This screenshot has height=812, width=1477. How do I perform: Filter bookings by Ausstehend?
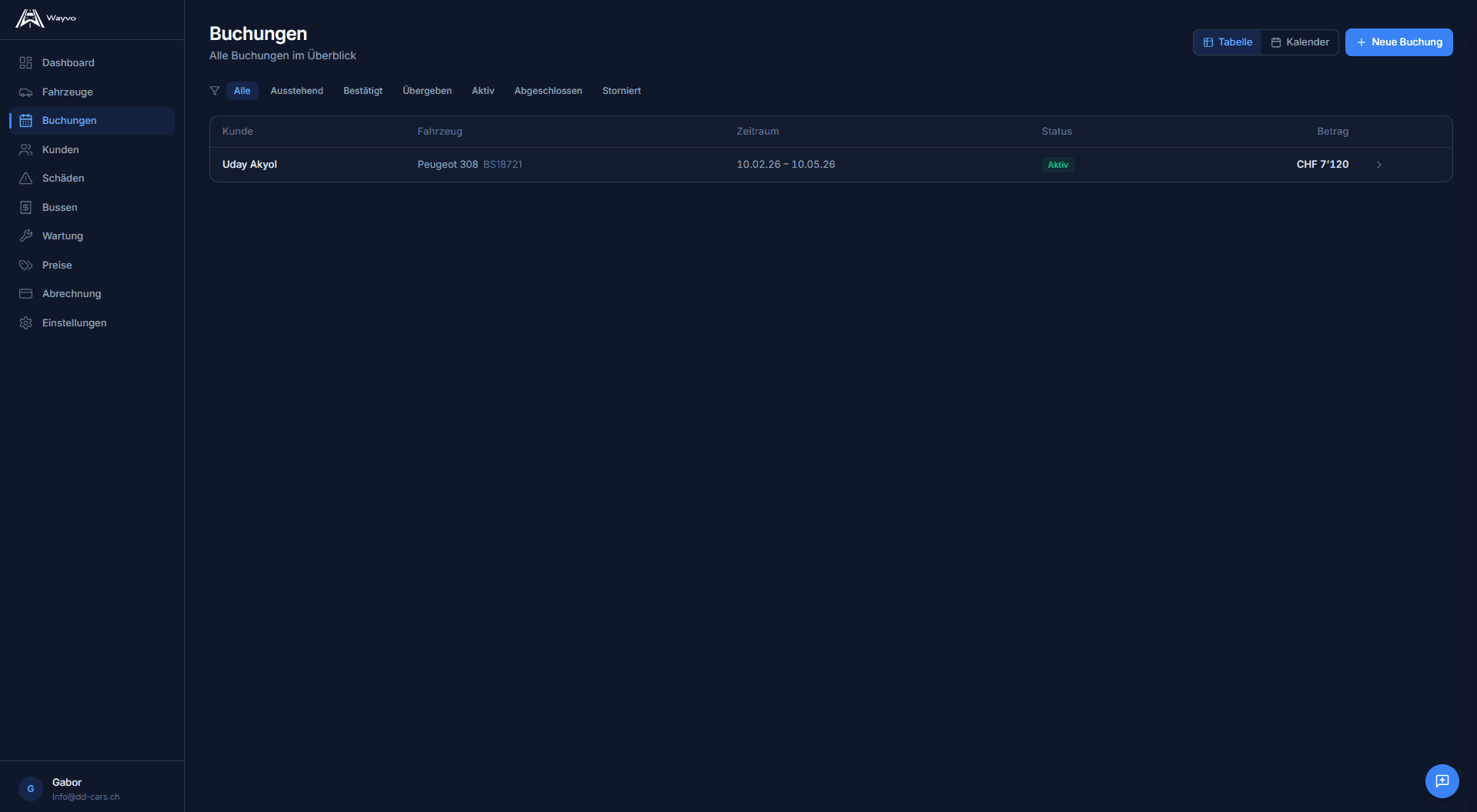tap(296, 91)
